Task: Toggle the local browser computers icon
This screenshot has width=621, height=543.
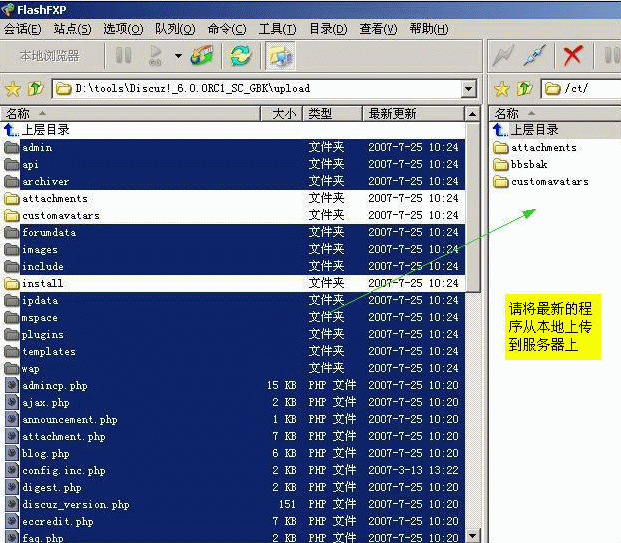Action: [x=280, y=56]
